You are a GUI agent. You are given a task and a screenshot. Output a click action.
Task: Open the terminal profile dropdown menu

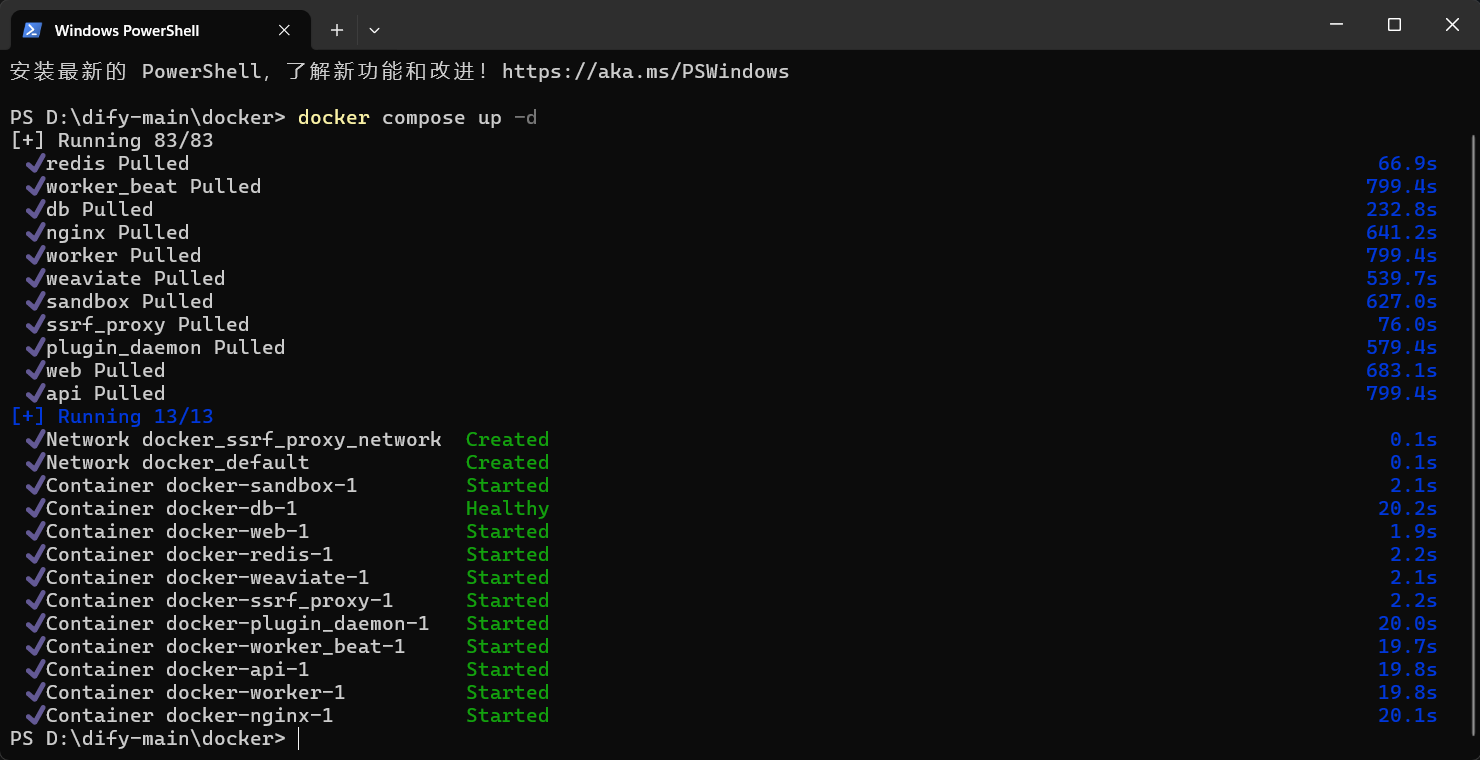pyautogui.click(x=374, y=30)
